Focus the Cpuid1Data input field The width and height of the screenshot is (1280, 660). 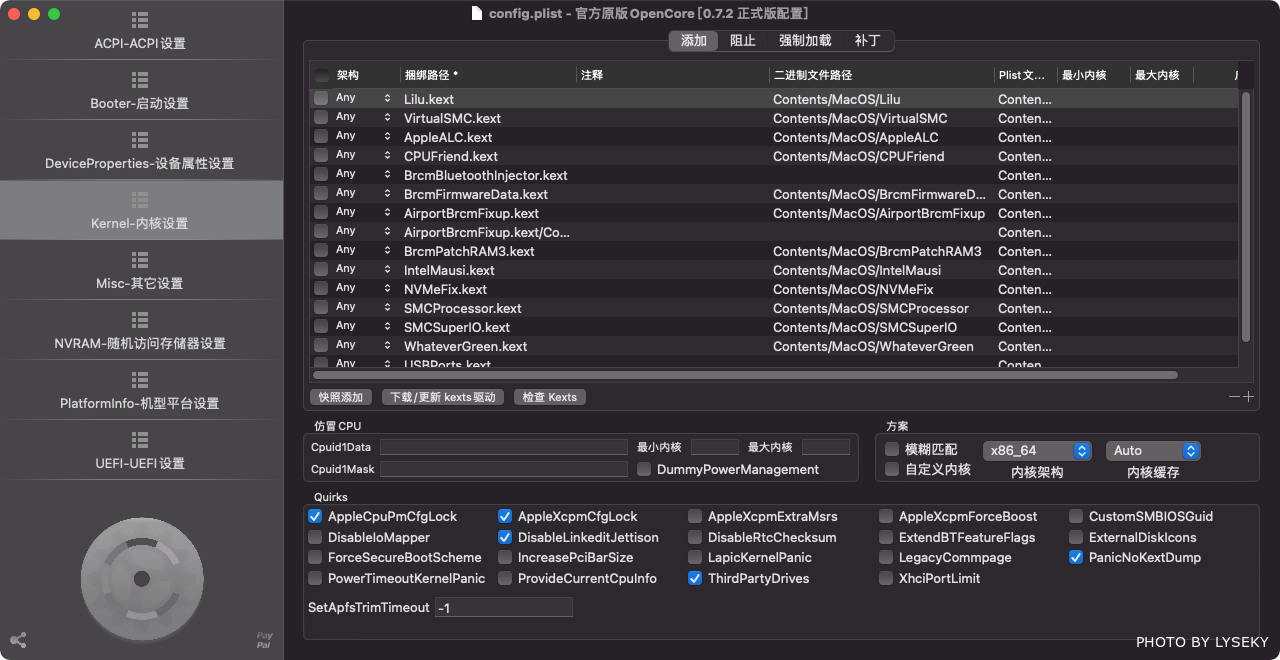pyautogui.click(x=504, y=447)
